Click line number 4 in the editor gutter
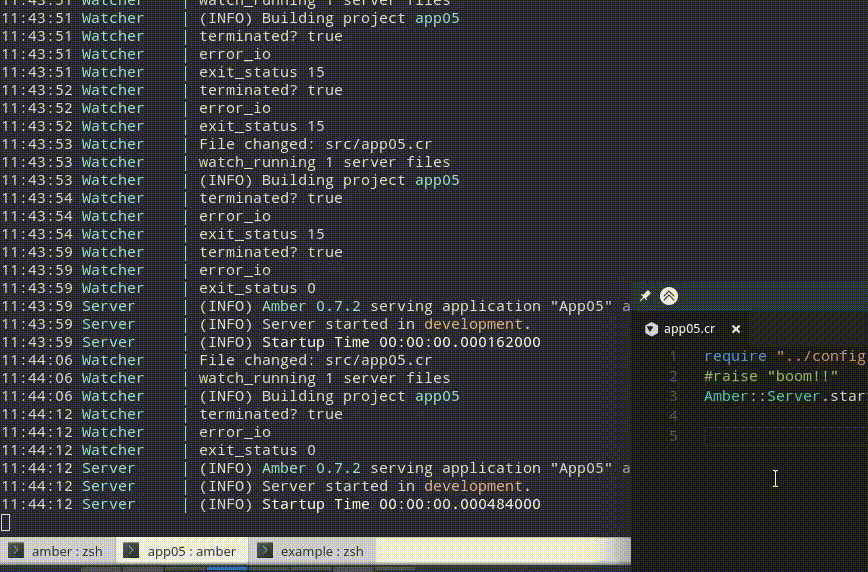 [673, 416]
